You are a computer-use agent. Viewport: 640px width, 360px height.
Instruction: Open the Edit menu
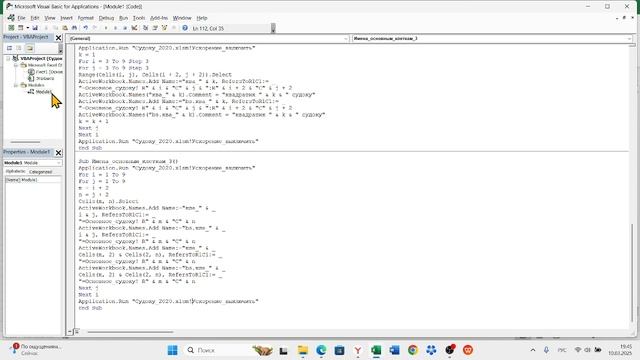pyautogui.click(x=35, y=18)
